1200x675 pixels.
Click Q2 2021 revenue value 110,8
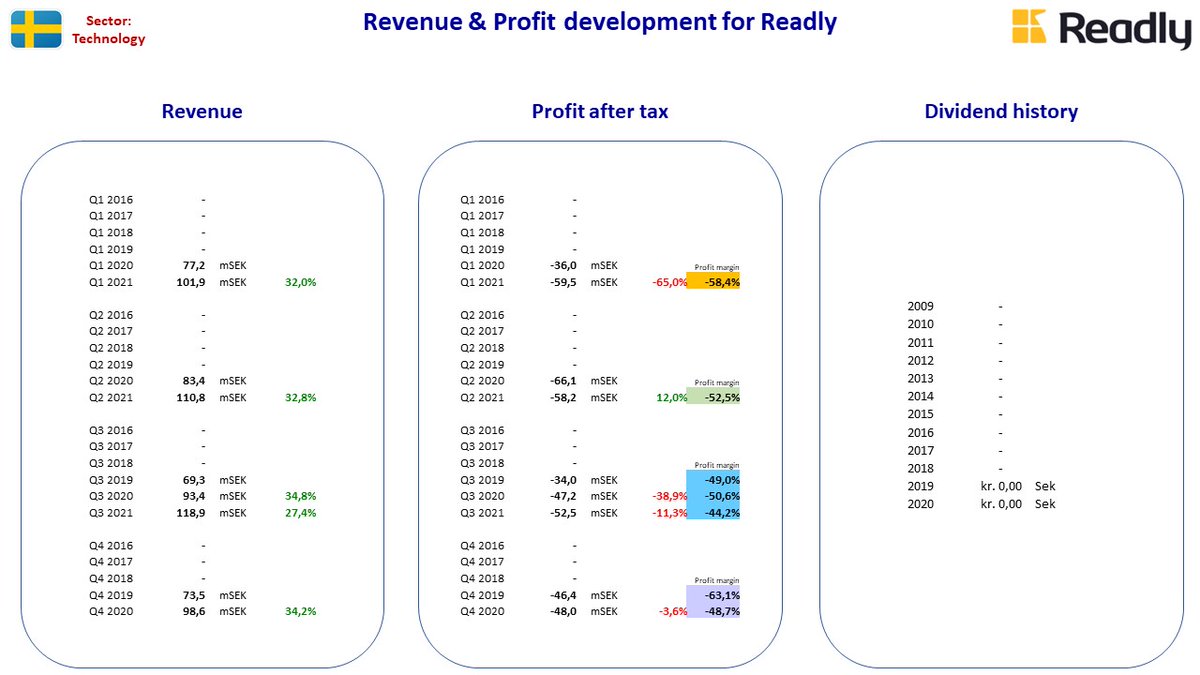click(190, 397)
